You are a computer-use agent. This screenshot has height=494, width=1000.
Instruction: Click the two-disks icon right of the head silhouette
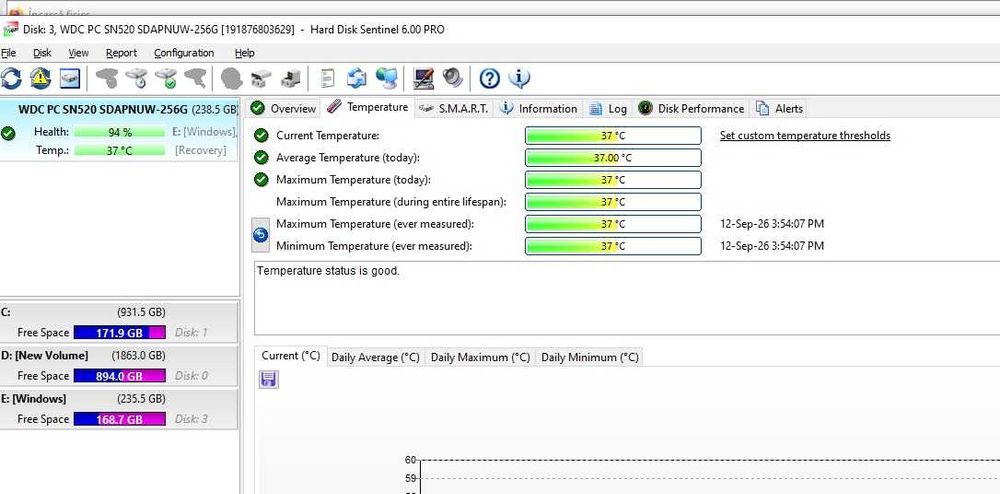[x=261, y=78]
